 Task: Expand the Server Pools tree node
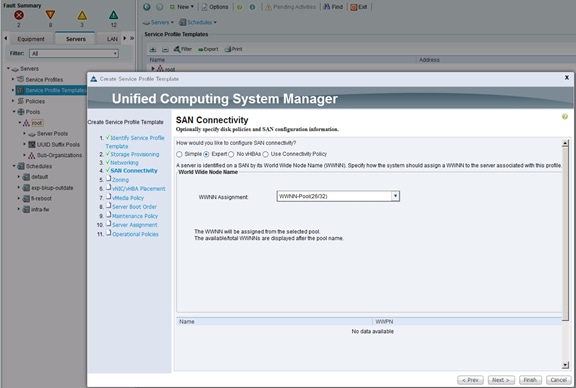pyautogui.click(x=25, y=133)
